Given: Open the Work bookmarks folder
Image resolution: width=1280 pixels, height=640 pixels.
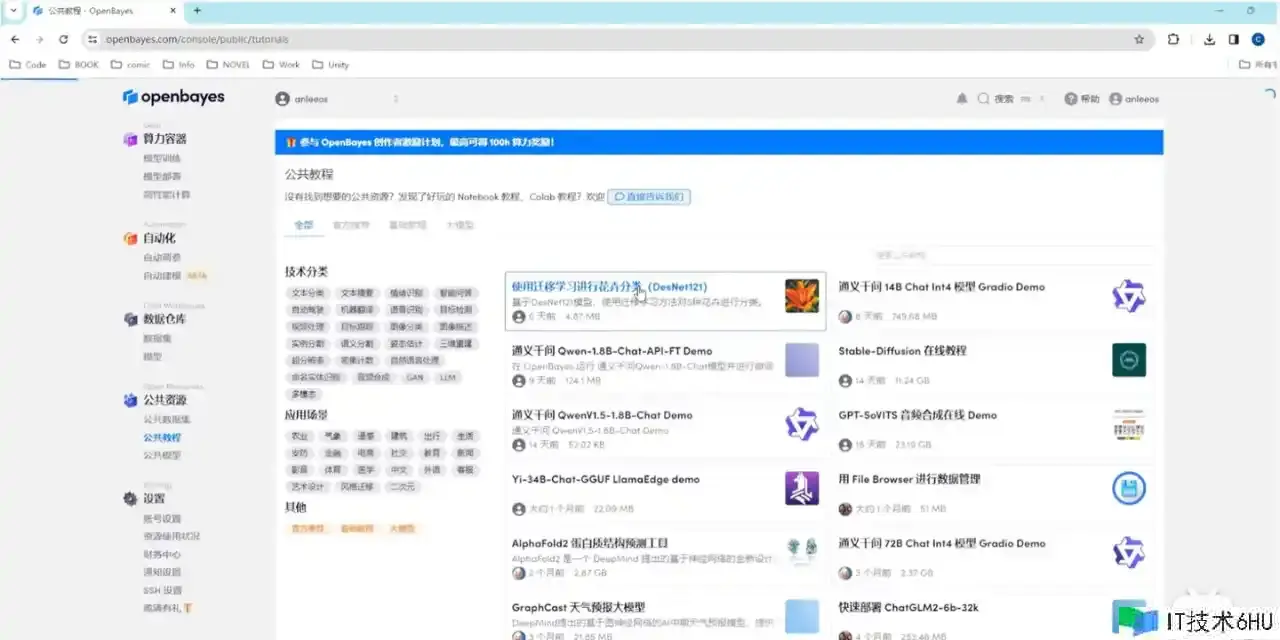Looking at the screenshot, I should coord(281,64).
